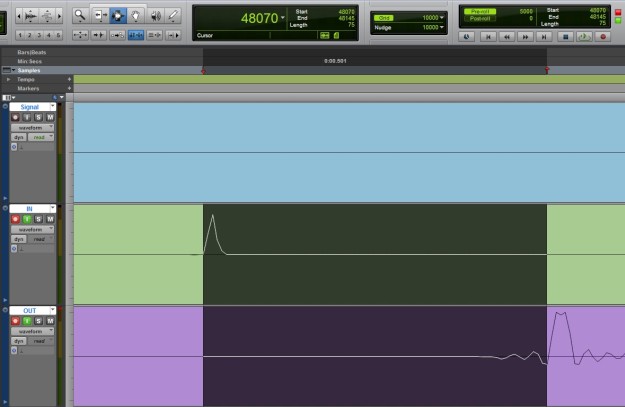This screenshot has height=407, width=625.
Task: Open Signal track automation mode read
Action: pos(41,137)
